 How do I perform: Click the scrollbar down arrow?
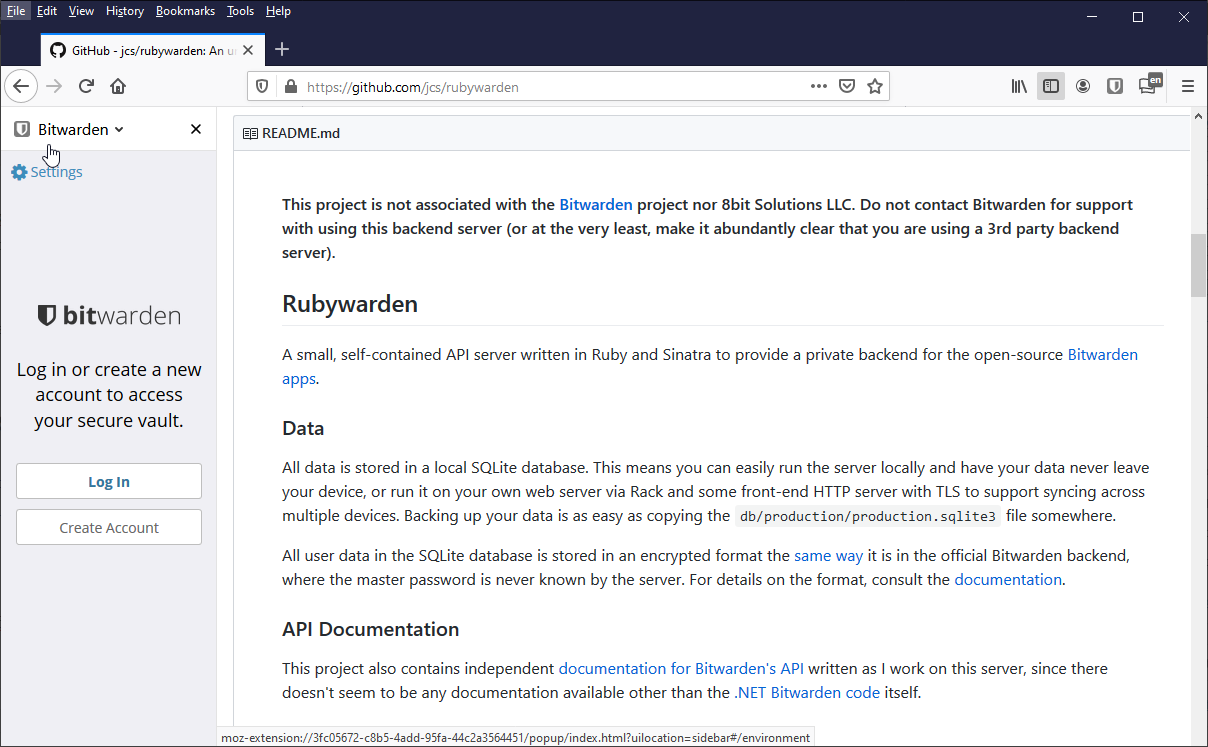click(x=1198, y=737)
